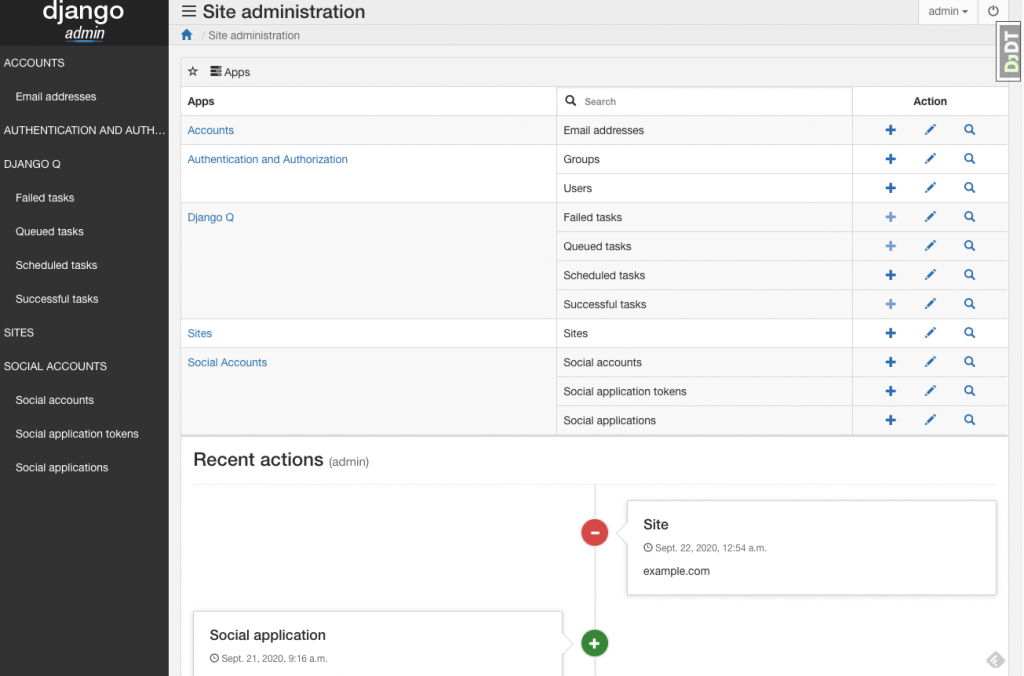The image size is (1024, 676).
Task: Click red minus circle for Site action
Action: pos(594,532)
